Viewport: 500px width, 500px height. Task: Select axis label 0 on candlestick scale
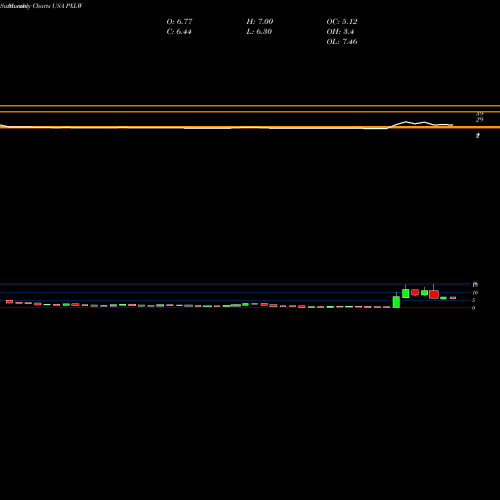coord(473,308)
